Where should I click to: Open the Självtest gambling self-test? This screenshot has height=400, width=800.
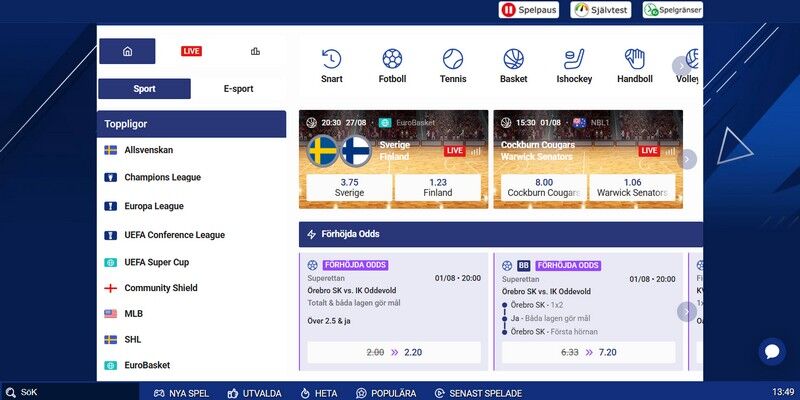[601, 10]
